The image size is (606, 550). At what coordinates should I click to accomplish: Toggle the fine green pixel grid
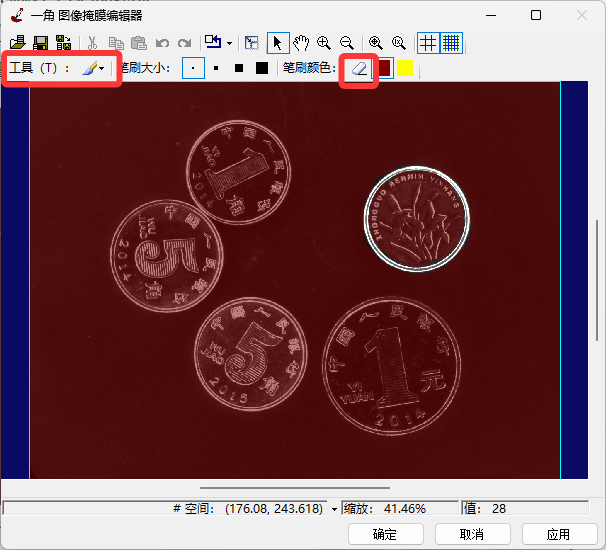pos(451,43)
